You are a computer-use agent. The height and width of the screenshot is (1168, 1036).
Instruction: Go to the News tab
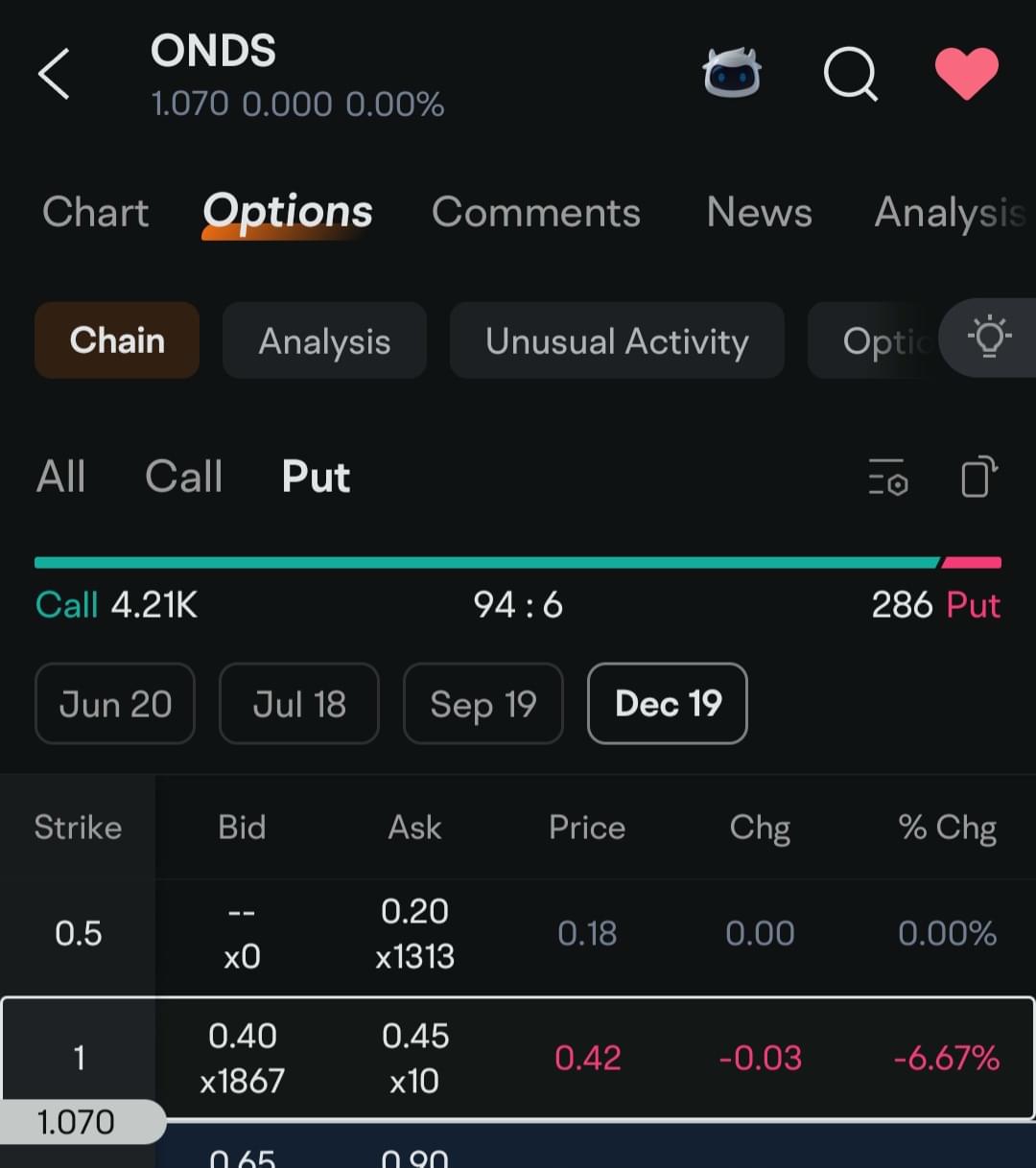coord(760,212)
